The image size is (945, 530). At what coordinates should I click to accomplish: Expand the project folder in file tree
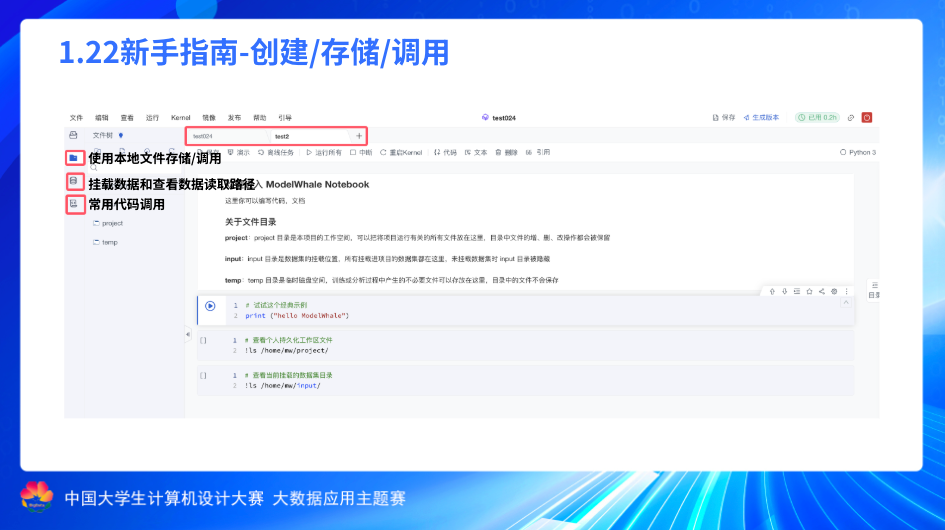coord(107,223)
